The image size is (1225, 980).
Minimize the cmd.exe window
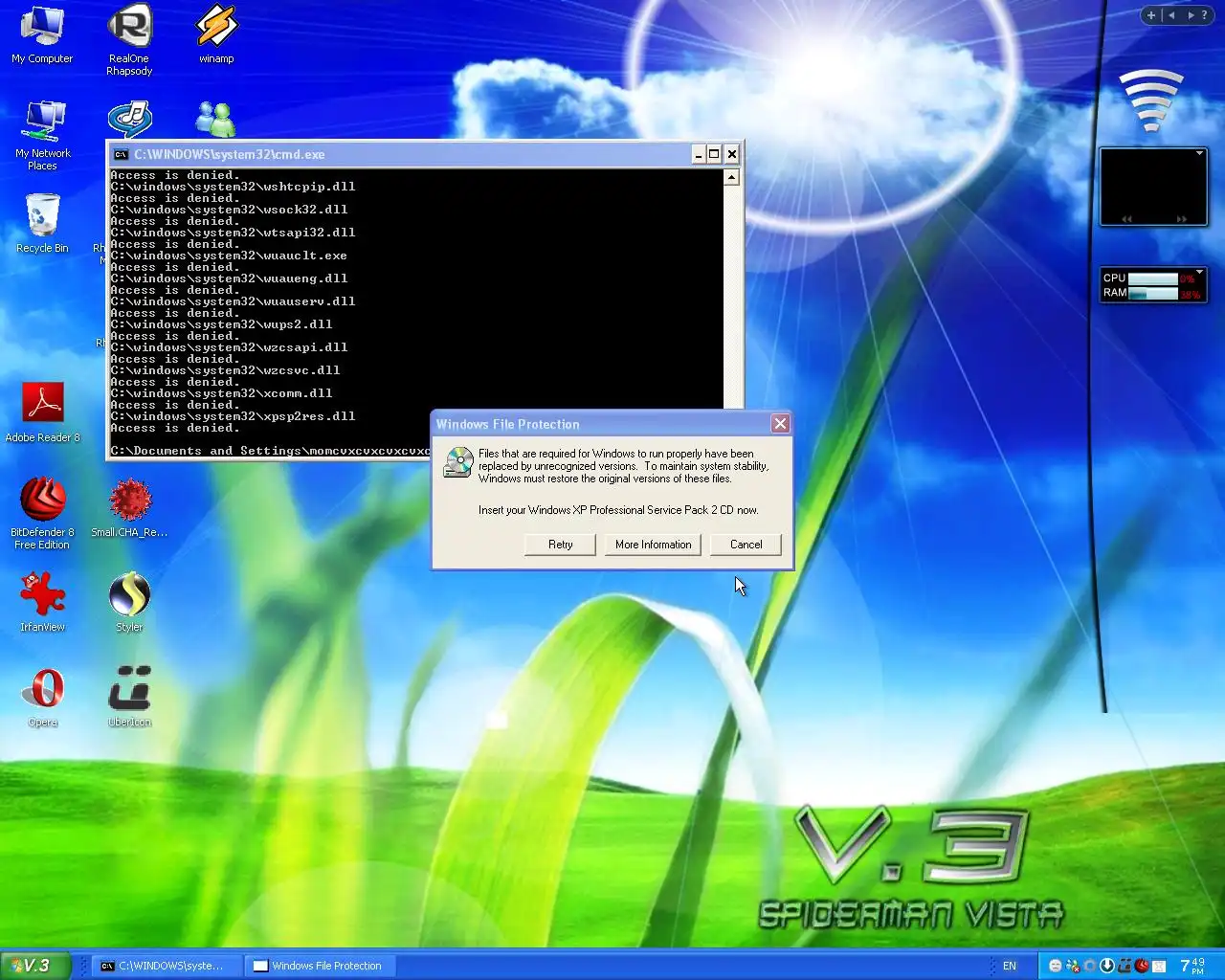[699, 154]
